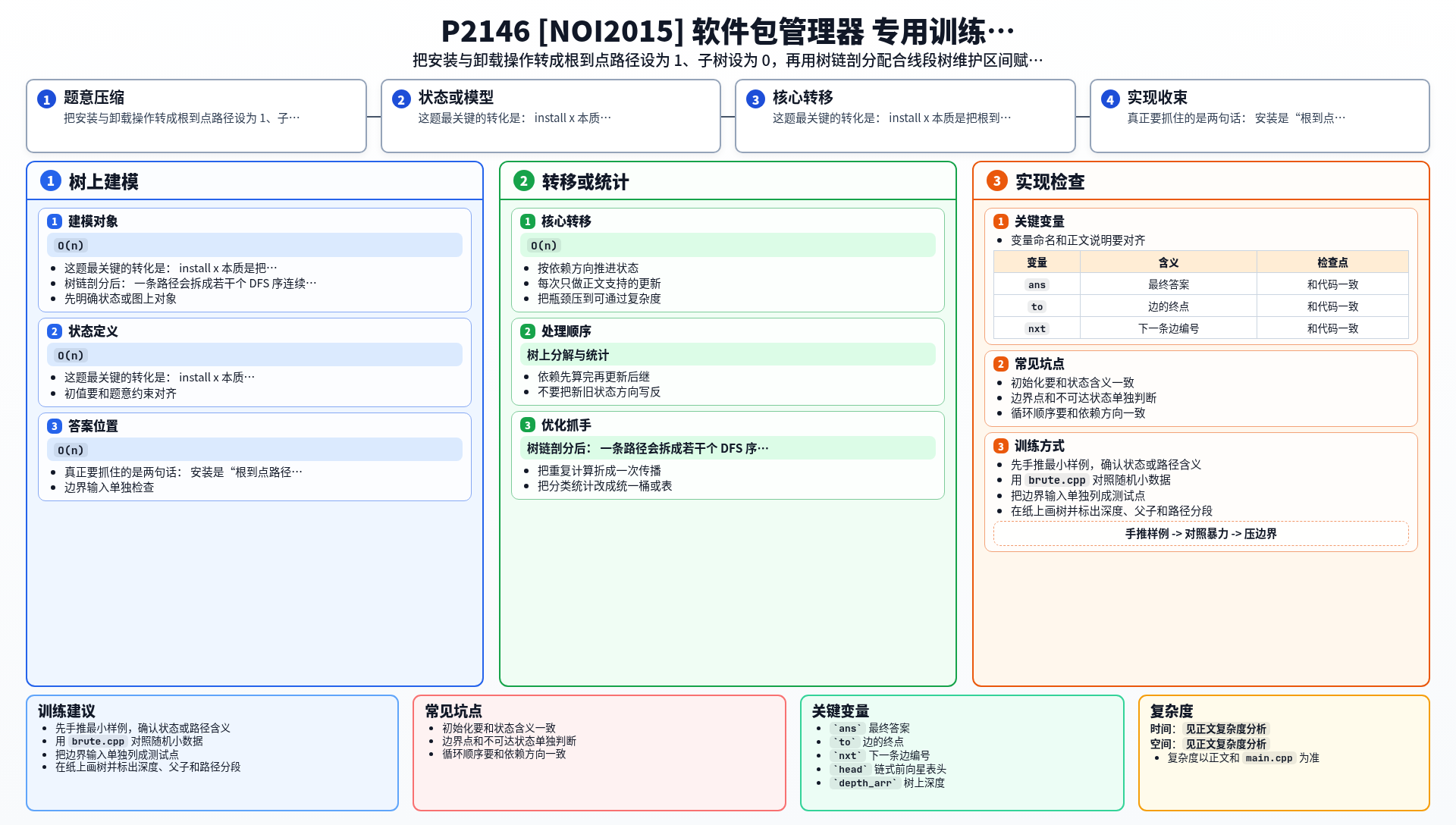Click the bullet 把瓶颈压到可通过复杂度
Screen dimensions: 1456x825
(x=599, y=299)
